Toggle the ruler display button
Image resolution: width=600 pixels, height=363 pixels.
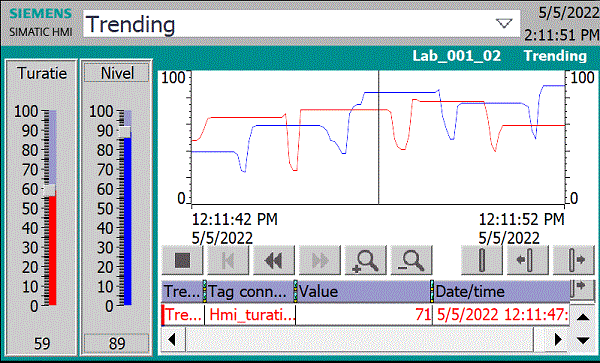[x=482, y=260]
